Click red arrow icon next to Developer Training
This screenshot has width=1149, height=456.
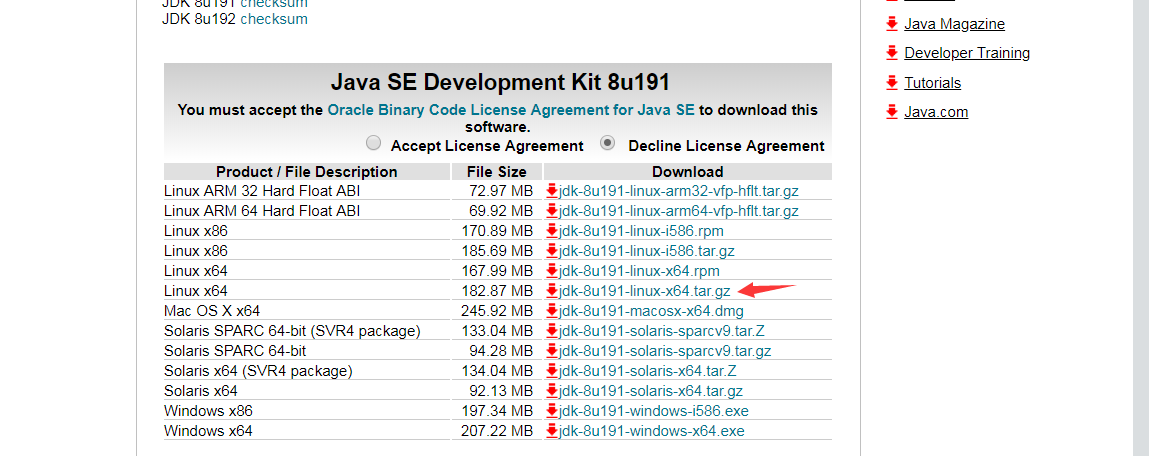coord(892,53)
